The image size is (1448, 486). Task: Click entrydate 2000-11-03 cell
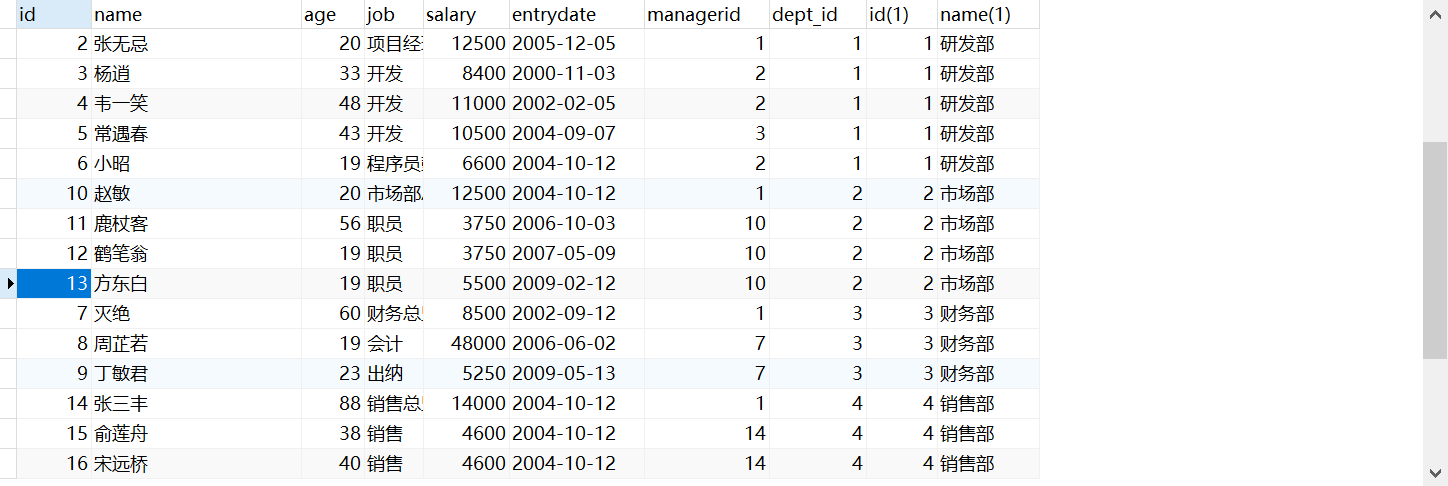click(576, 74)
